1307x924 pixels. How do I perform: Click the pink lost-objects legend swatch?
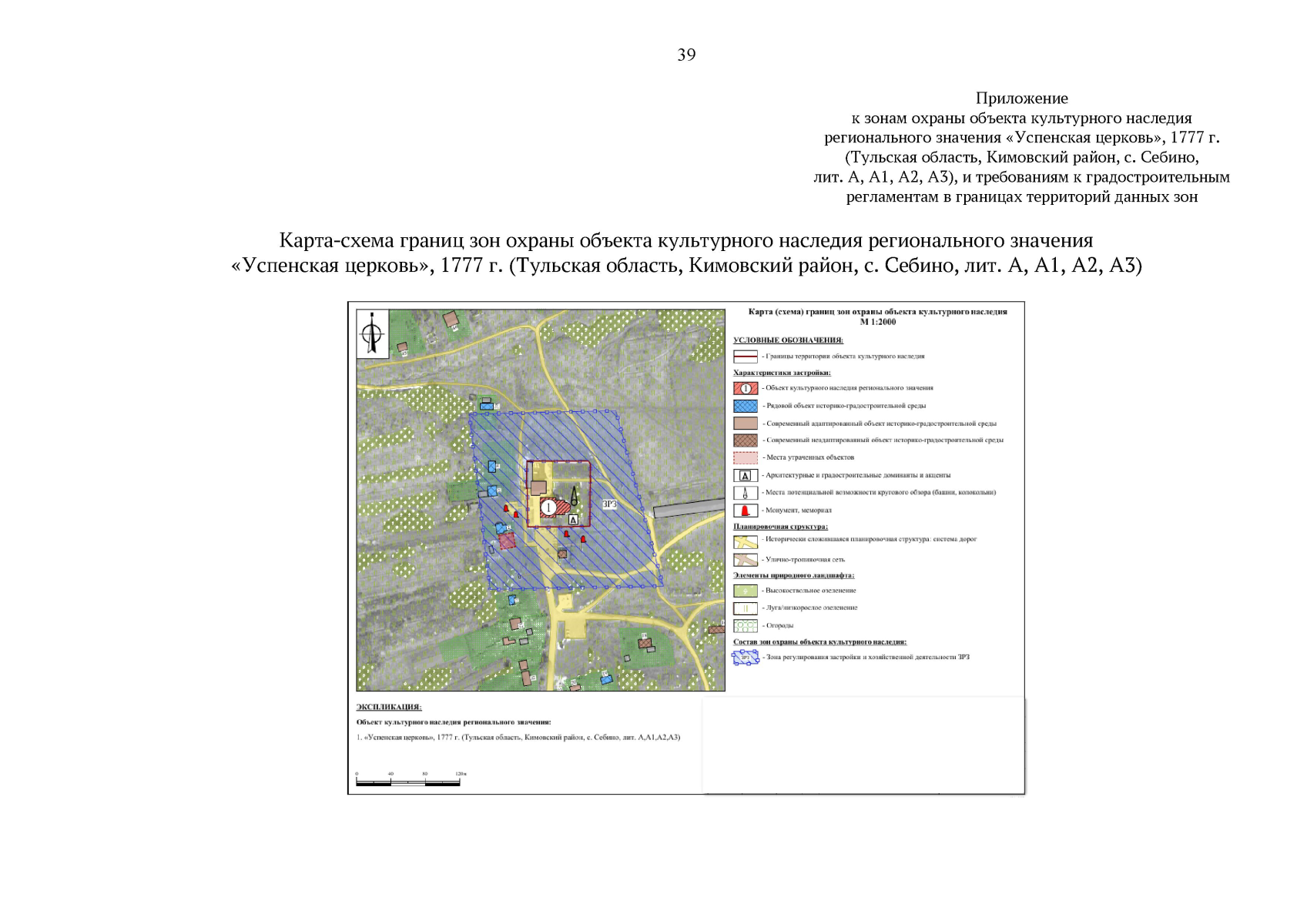click(745, 457)
